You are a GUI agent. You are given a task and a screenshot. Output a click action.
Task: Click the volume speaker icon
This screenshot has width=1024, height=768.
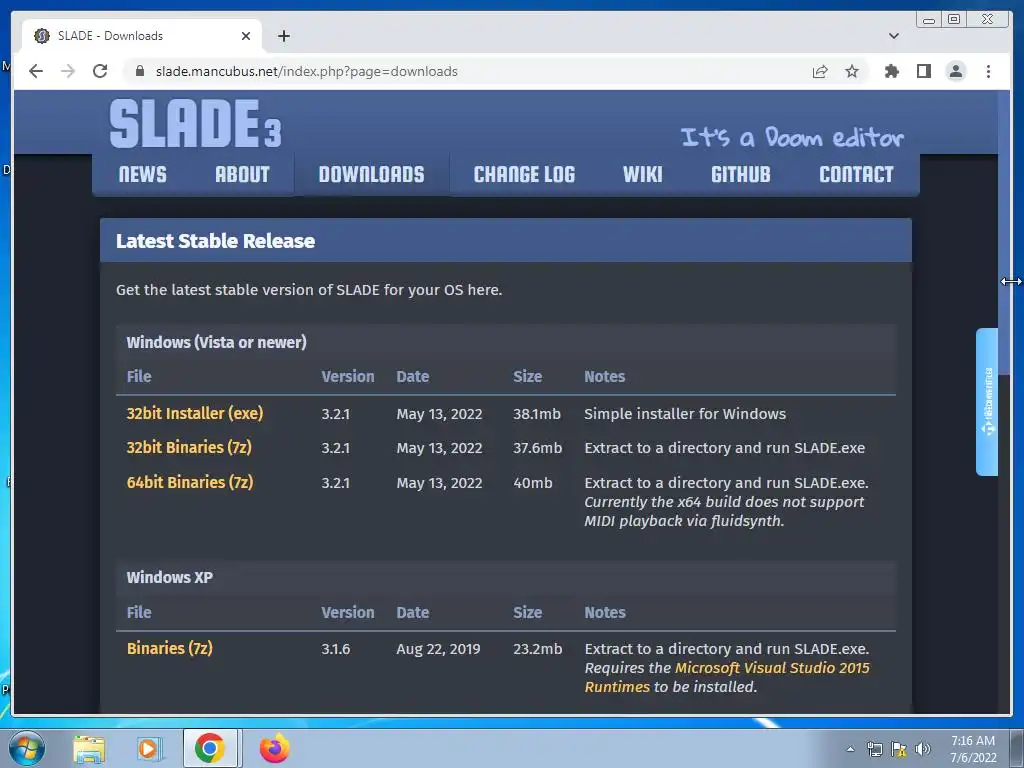(x=923, y=749)
